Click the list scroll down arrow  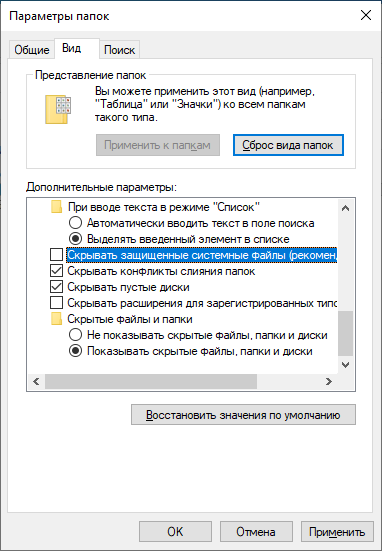345,365
